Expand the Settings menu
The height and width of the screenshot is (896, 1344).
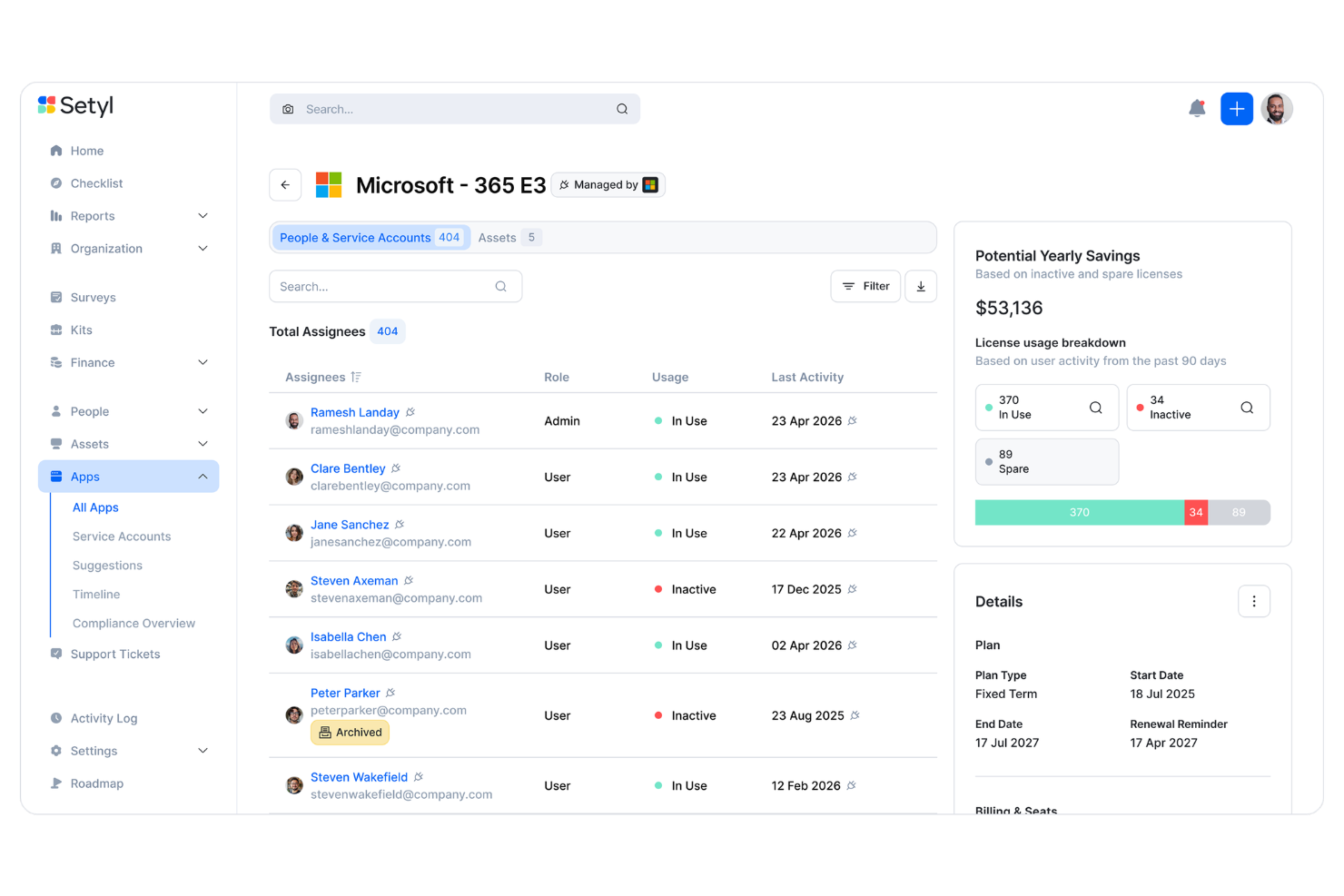(x=203, y=751)
